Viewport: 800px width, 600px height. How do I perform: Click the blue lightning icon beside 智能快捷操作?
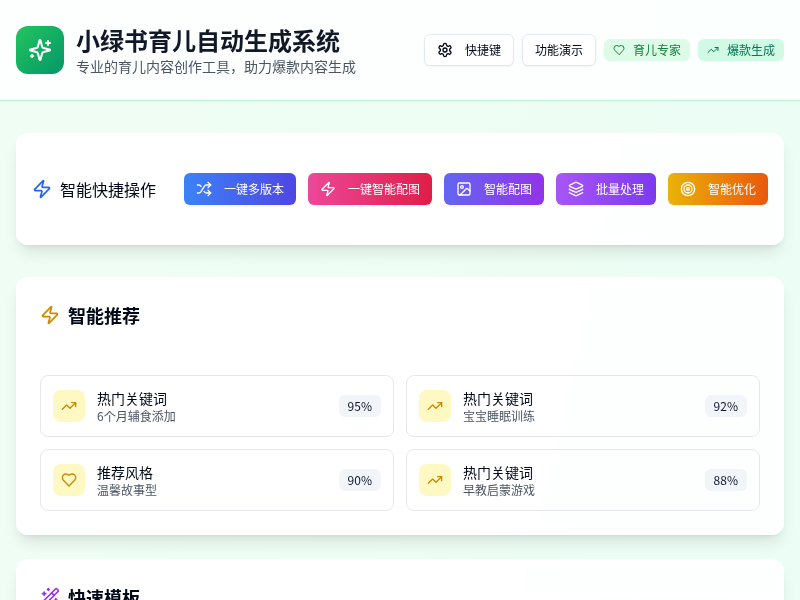tap(42, 189)
